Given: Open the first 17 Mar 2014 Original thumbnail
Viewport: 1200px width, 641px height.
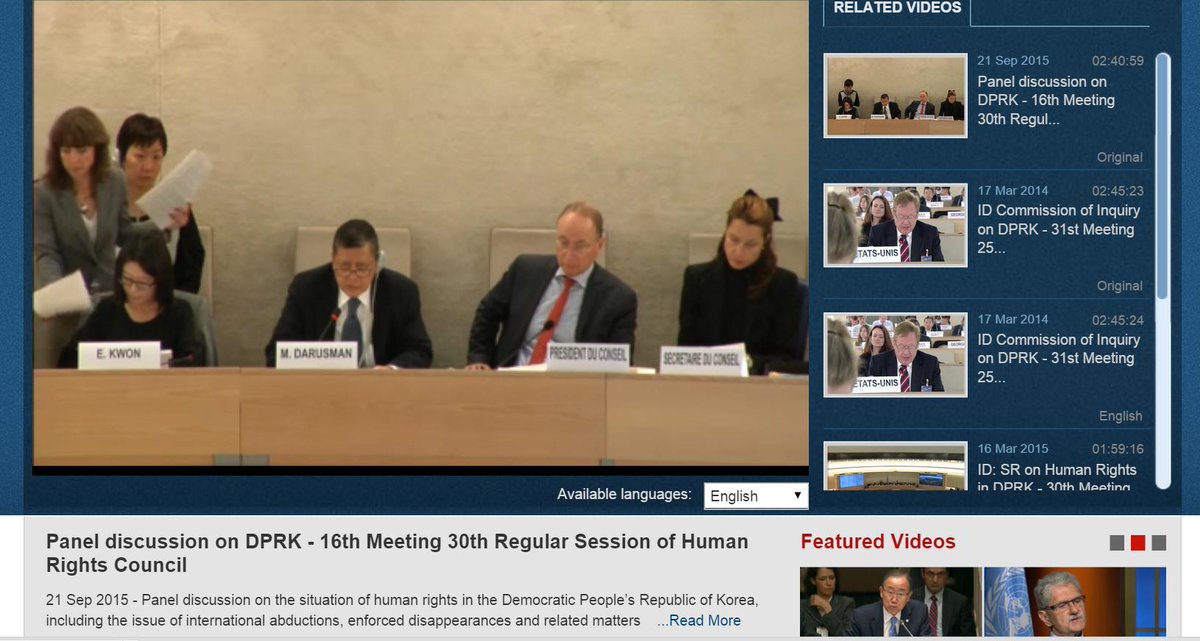Looking at the screenshot, I should tap(895, 225).
